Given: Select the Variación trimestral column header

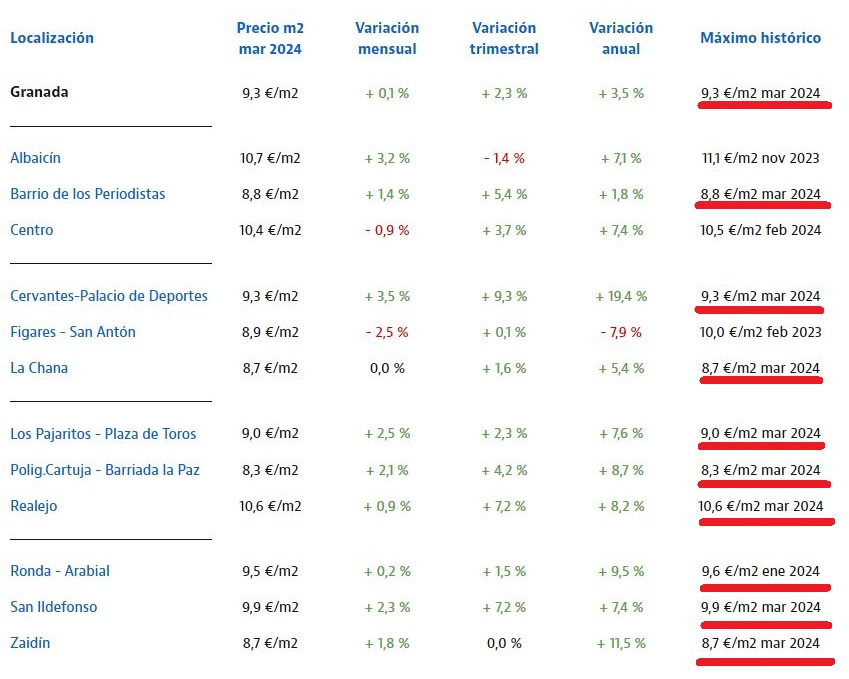Looking at the screenshot, I should [x=504, y=38].
